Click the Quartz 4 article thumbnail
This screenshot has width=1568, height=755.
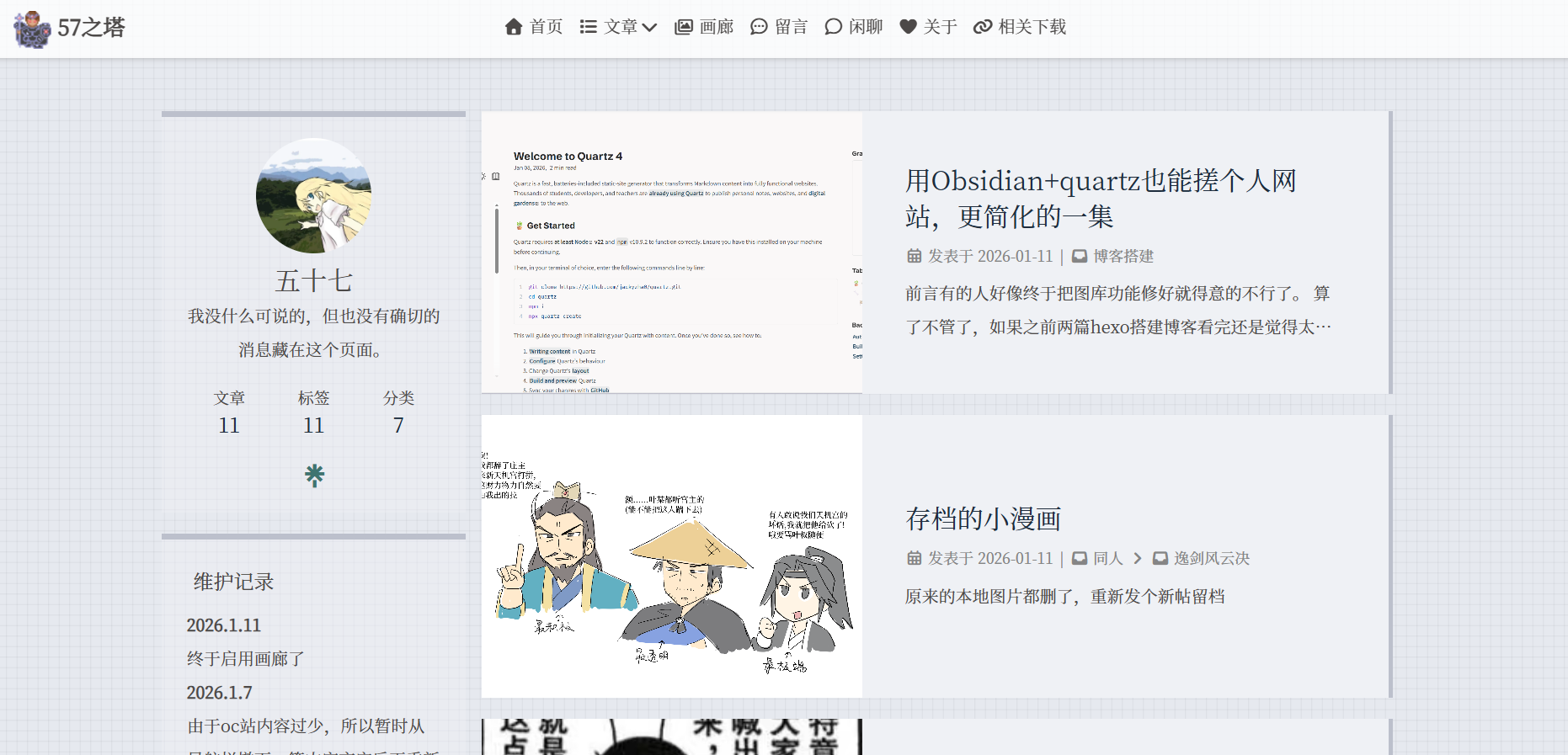click(x=671, y=253)
